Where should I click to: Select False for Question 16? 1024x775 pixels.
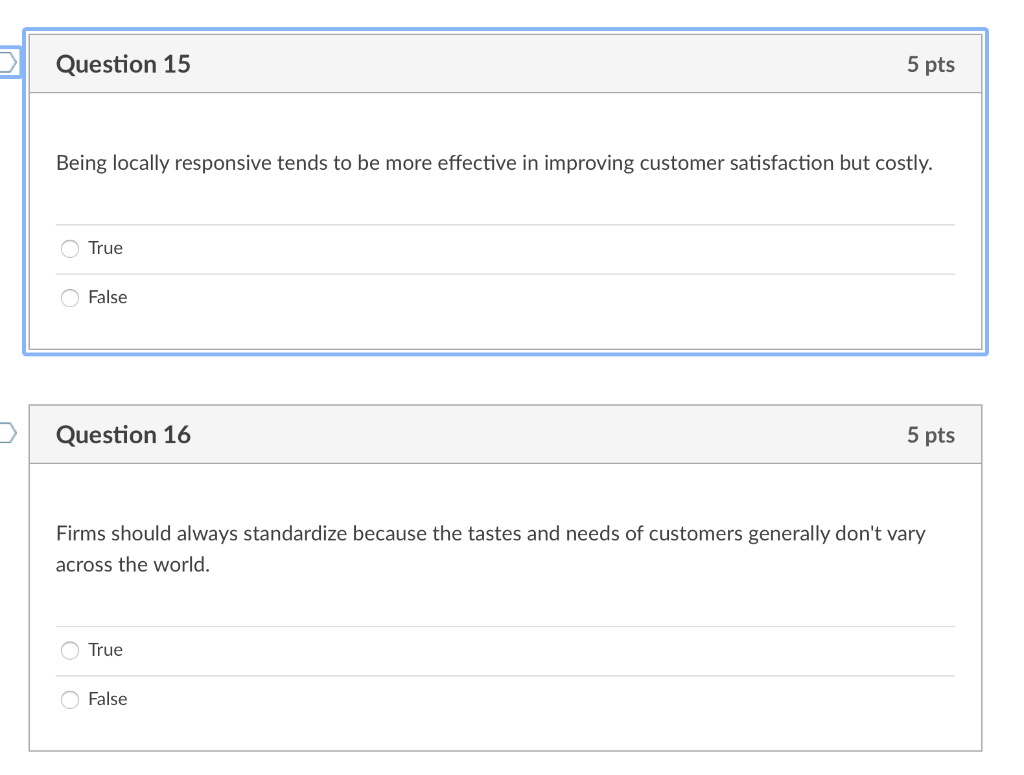click(x=70, y=699)
